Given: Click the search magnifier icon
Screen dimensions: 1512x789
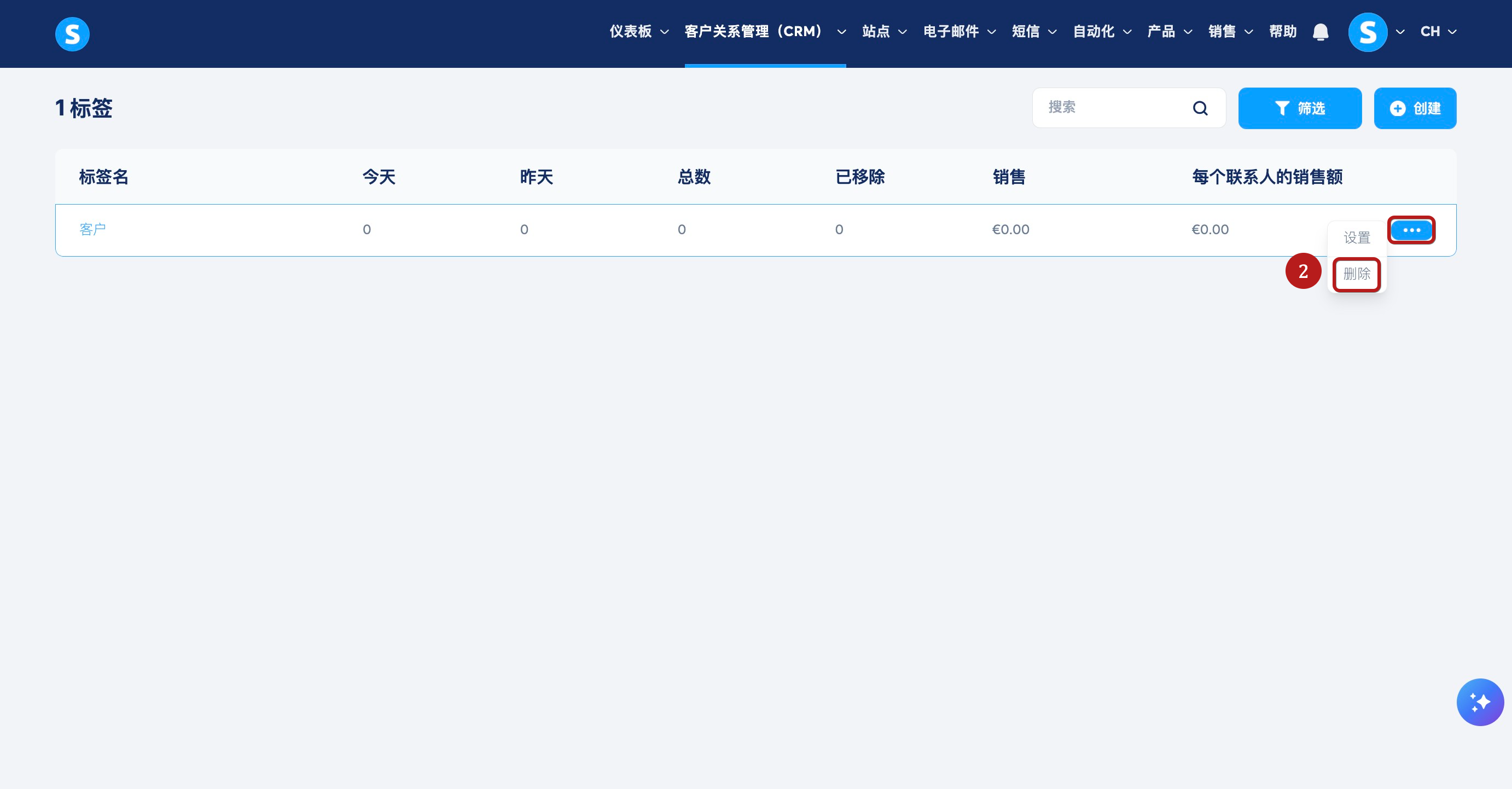Looking at the screenshot, I should [1200, 108].
